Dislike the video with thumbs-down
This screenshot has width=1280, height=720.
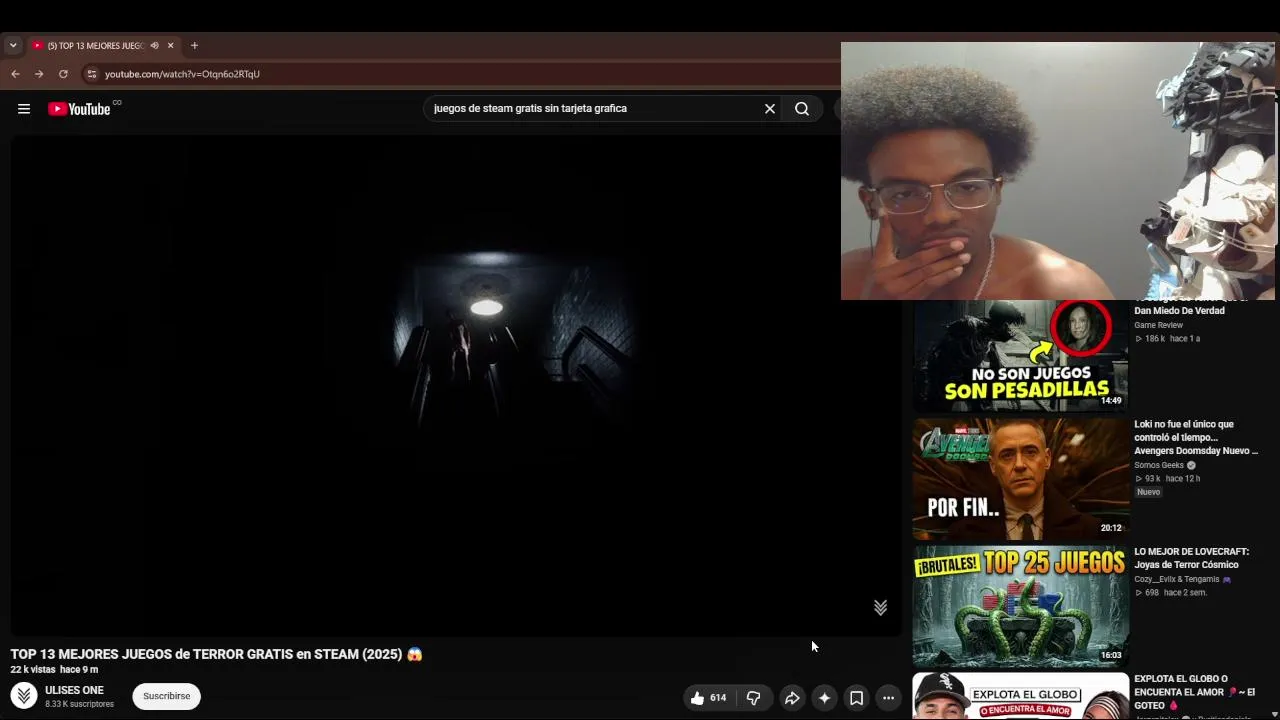(x=754, y=698)
